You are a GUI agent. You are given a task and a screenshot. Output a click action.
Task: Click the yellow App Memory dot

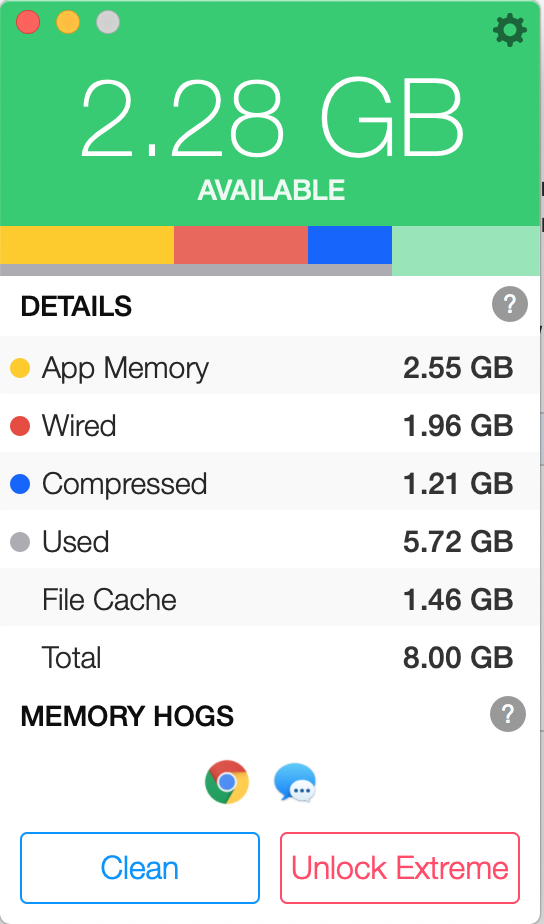20,368
